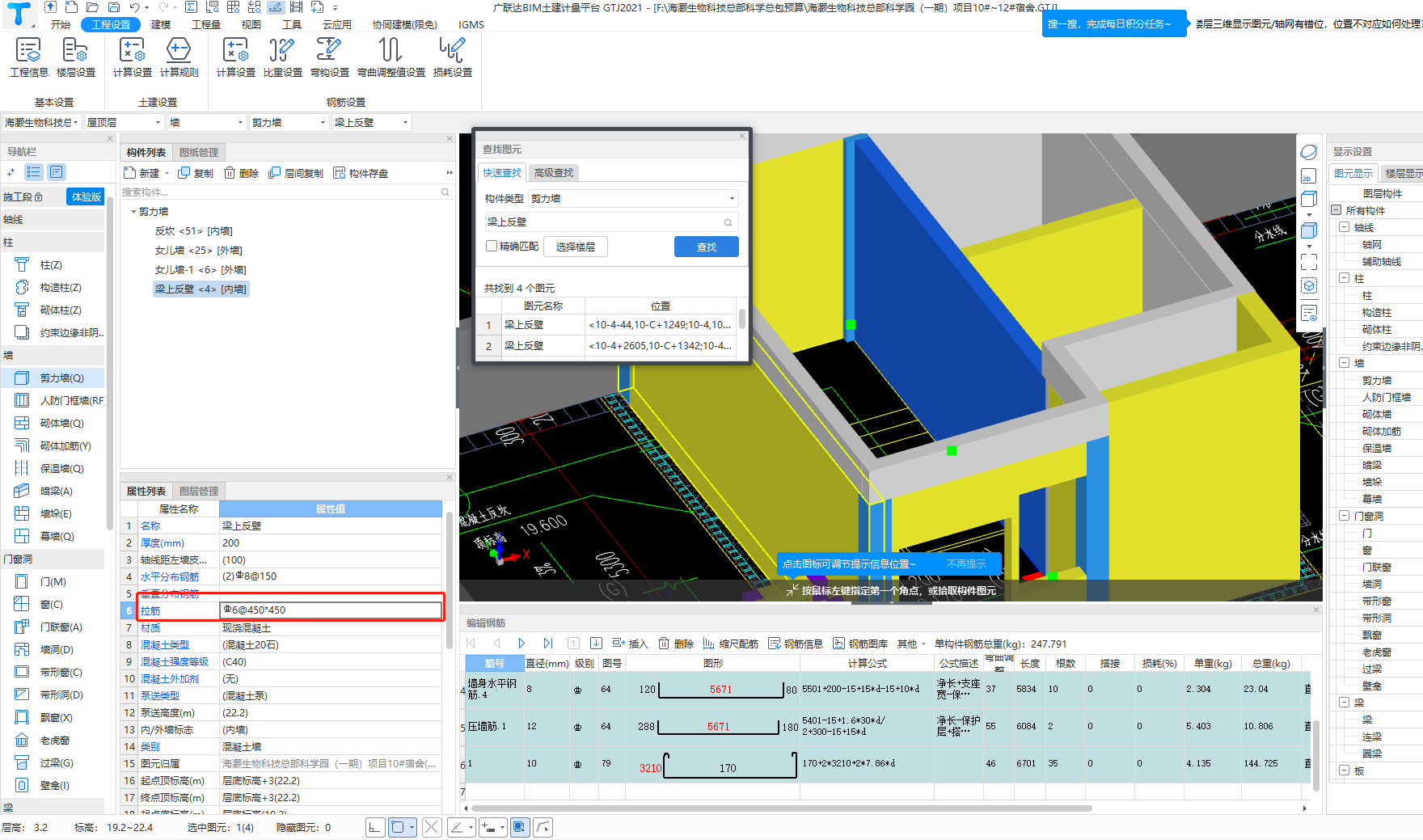Click 不再提示 link in tip banner
This screenshot has height=840, width=1423.
point(966,564)
